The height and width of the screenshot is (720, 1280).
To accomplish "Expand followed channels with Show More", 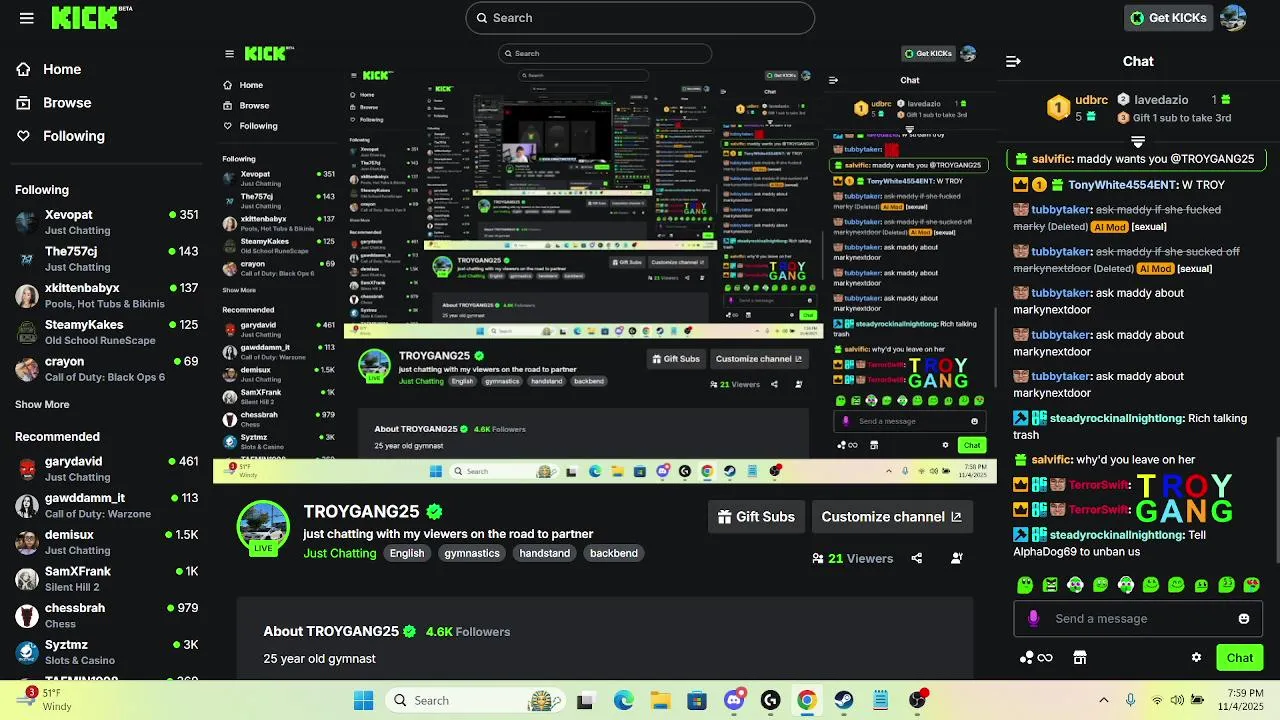I will pyautogui.click(x=42, y=405).
